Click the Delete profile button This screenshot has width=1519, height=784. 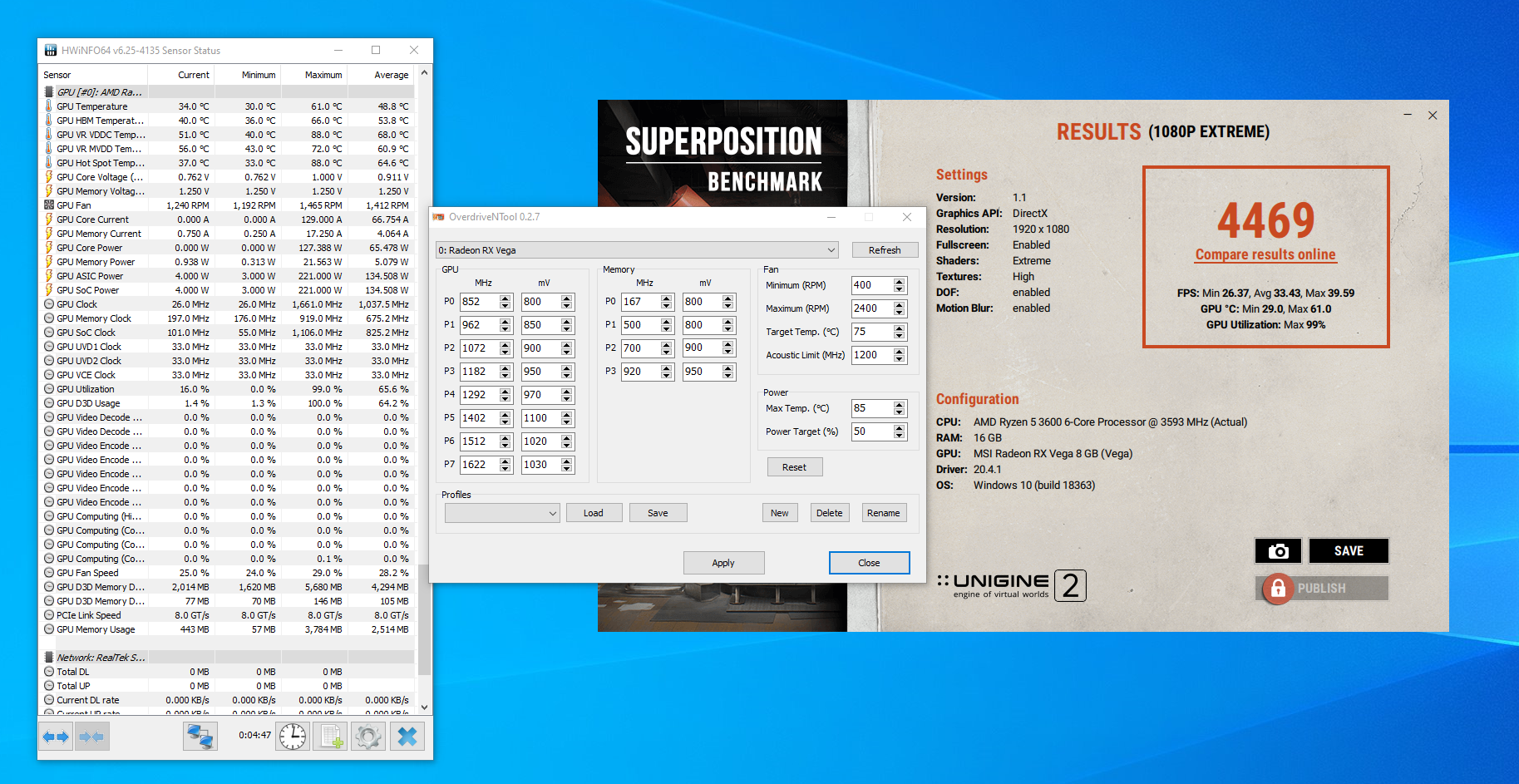tap(829, 513)
